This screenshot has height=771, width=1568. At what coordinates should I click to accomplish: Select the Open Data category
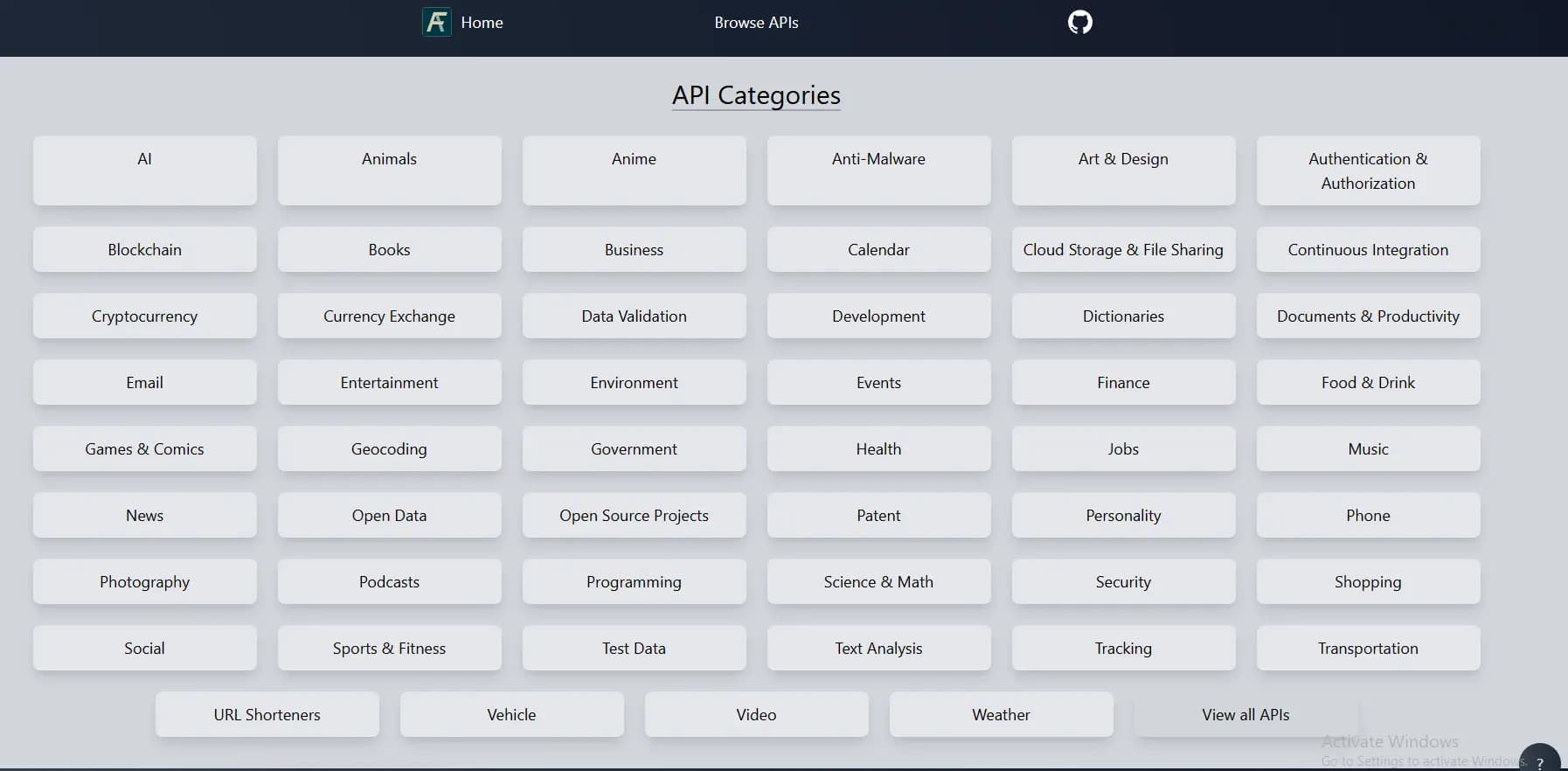click(390, 515)
